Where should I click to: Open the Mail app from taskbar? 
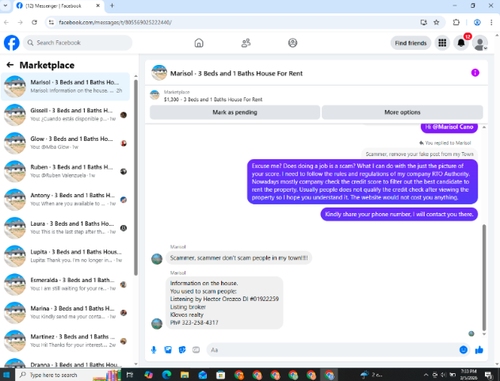click(x=203, y=375)
